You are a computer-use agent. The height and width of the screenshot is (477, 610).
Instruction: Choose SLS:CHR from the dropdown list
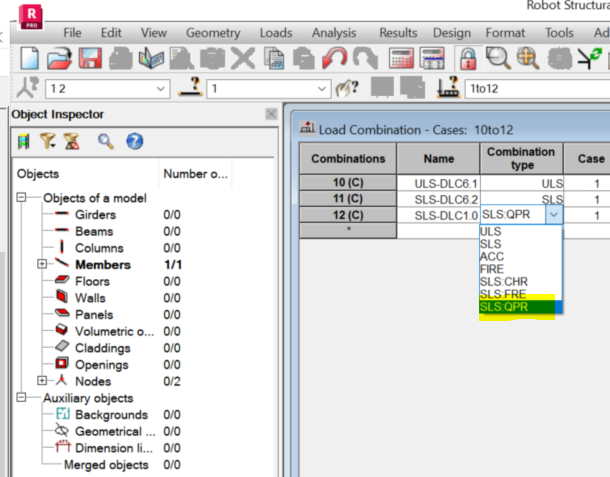(521, 281)
